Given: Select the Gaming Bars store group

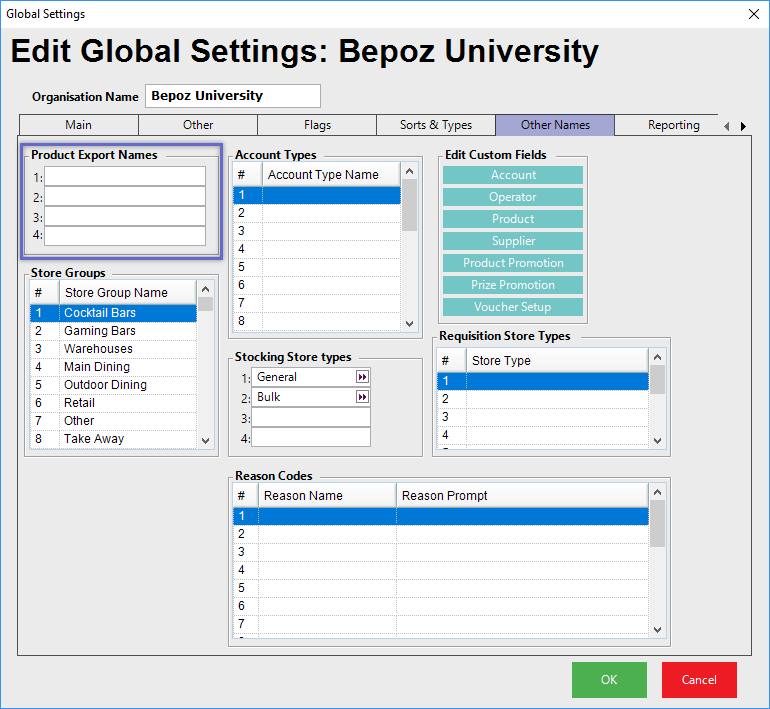Looking at the screenshot, I should [100, 331].
